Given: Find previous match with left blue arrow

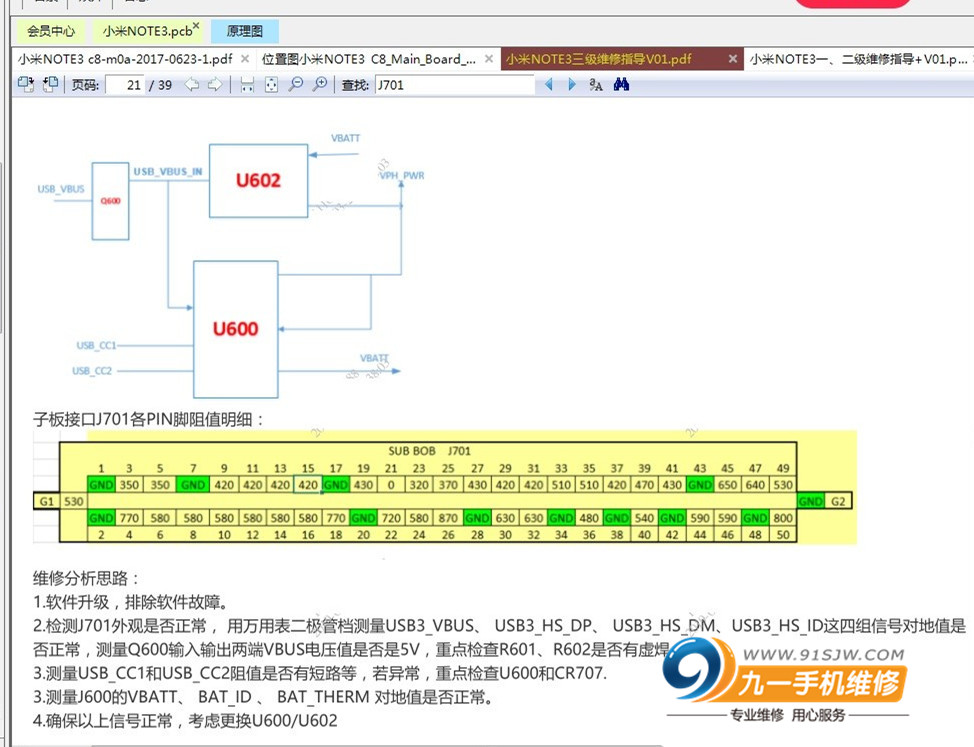Looking at the screenshot, I should [548, 84].
